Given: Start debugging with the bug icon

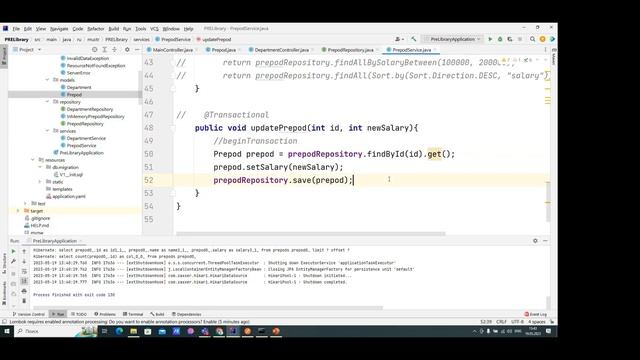Looking at the screenshot, I should click(500, 39).
